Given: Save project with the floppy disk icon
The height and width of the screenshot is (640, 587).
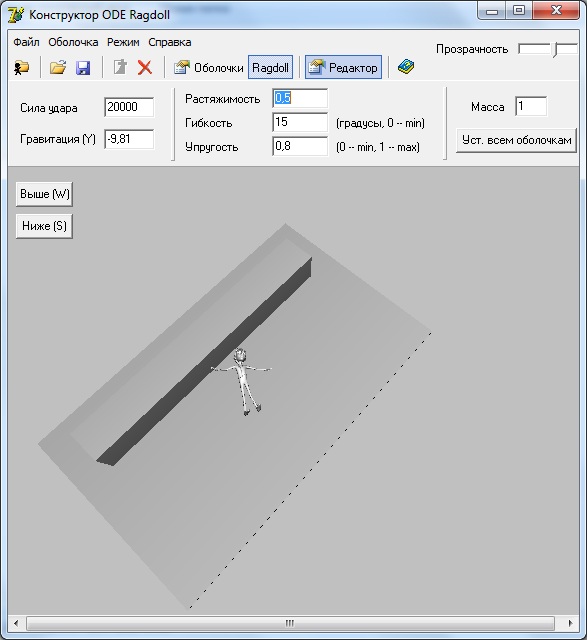Looking at the screenshot, I should [83, 67].
